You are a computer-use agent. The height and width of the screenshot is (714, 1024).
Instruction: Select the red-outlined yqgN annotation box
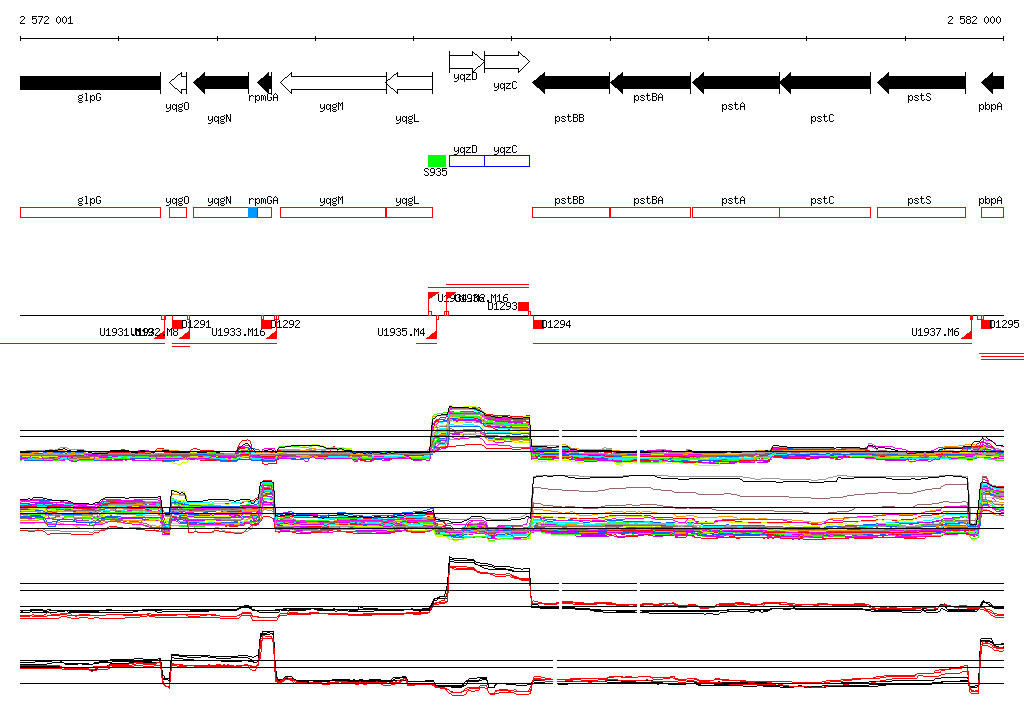click(221, 212)
